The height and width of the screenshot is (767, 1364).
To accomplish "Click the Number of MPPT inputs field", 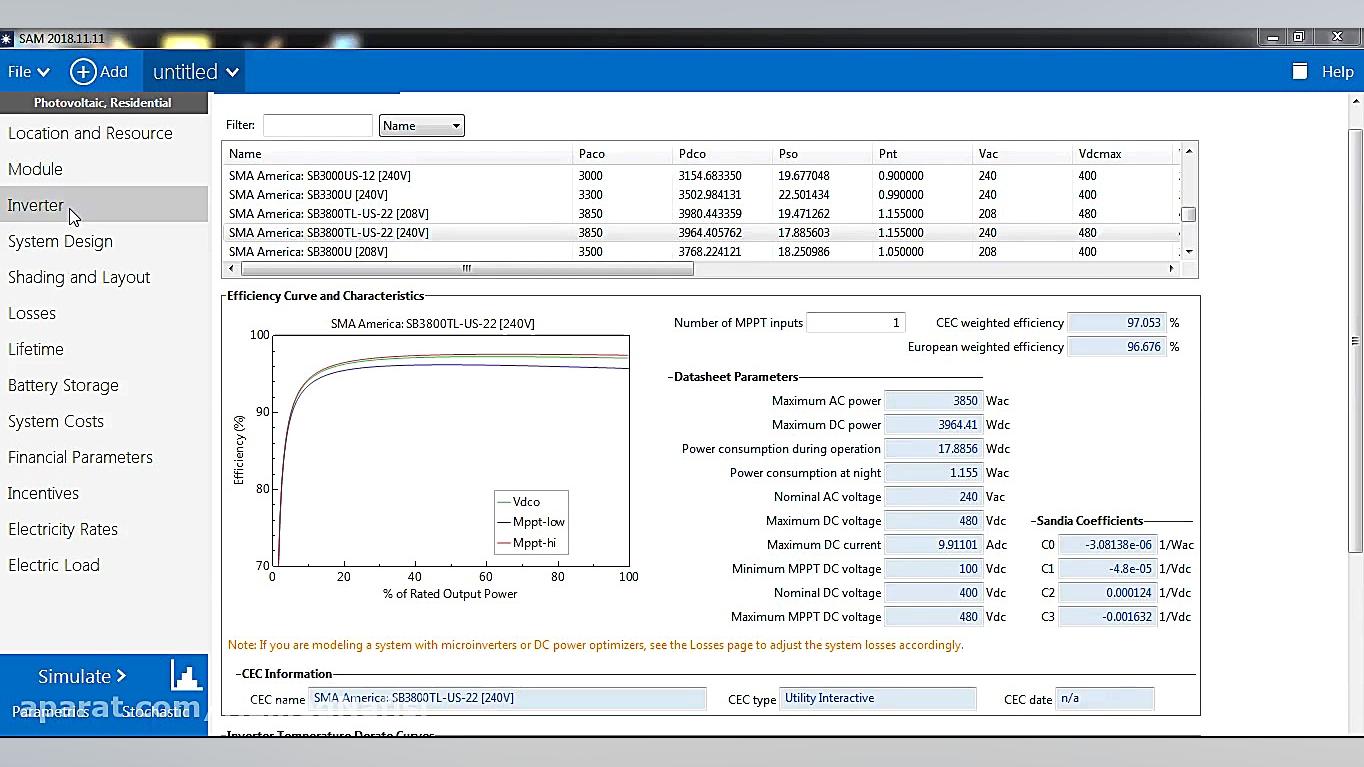I will click(x=856, y=323).
